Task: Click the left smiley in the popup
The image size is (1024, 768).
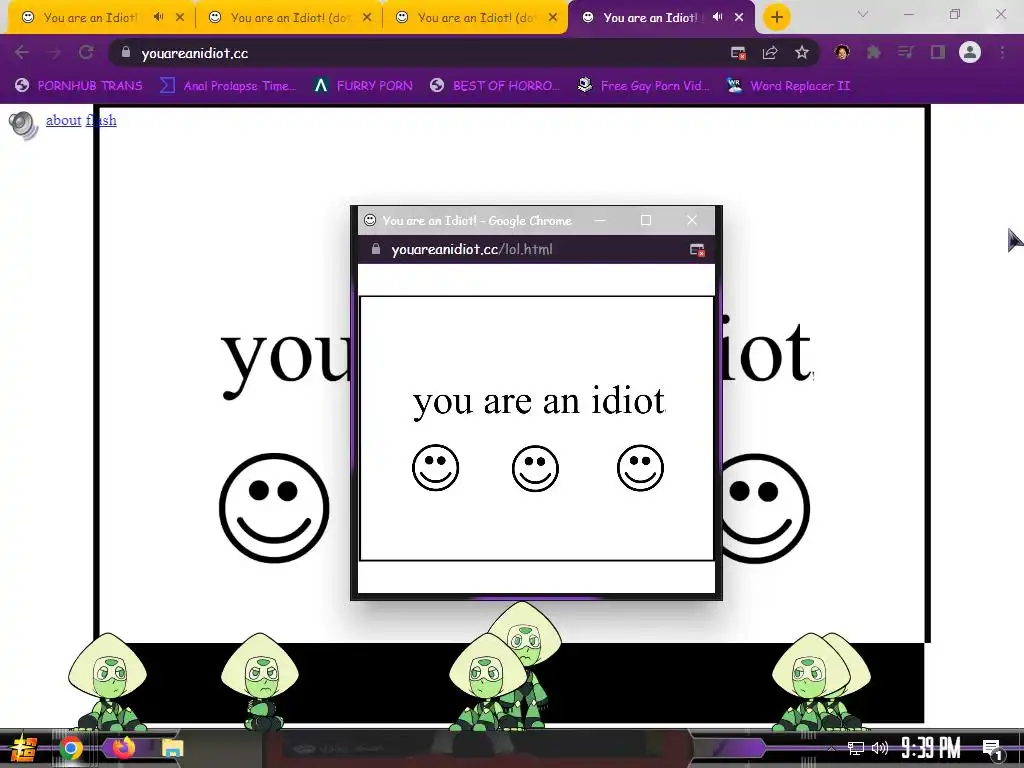Action: click(436, 468)
